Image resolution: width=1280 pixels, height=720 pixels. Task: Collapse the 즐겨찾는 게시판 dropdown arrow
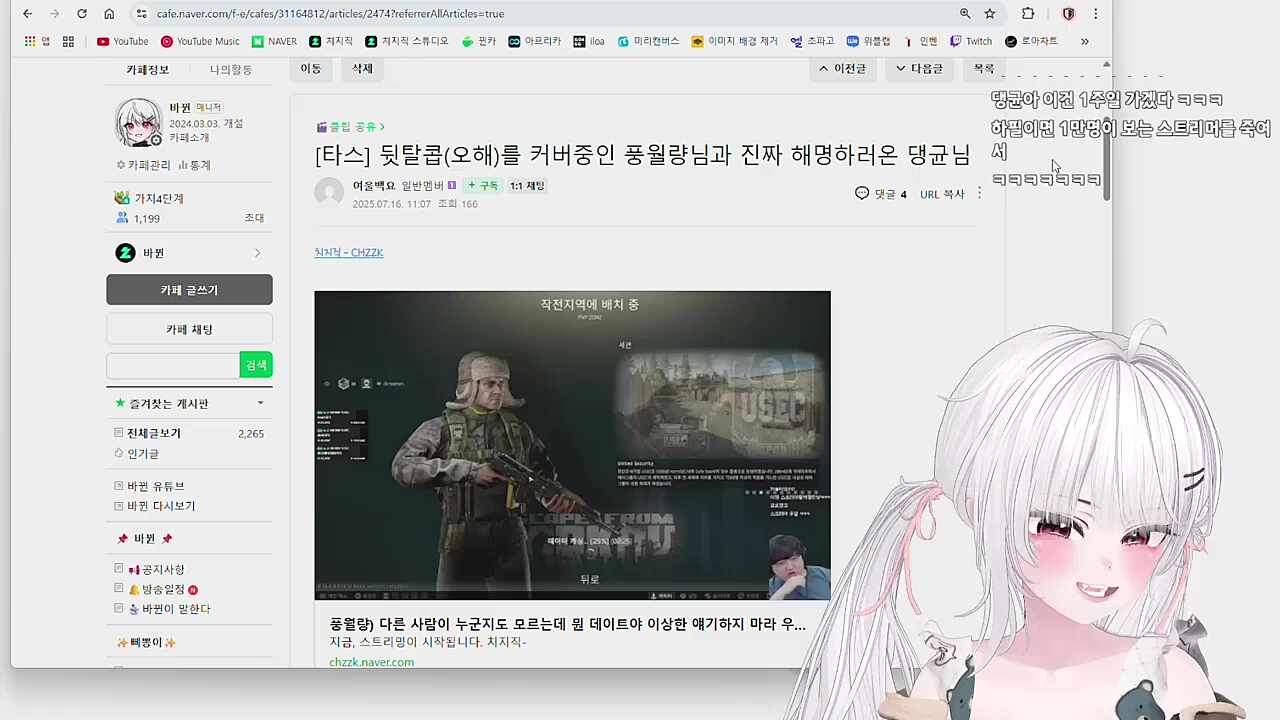[x=260, y=403]
